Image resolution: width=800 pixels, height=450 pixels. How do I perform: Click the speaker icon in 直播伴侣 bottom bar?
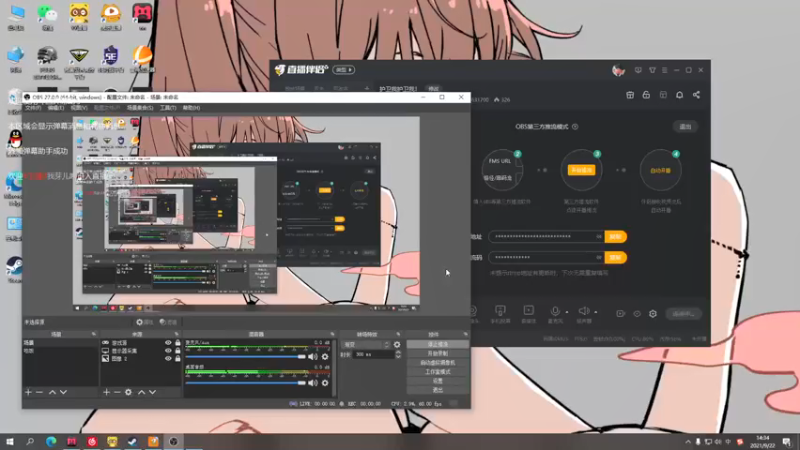(584, 311)
